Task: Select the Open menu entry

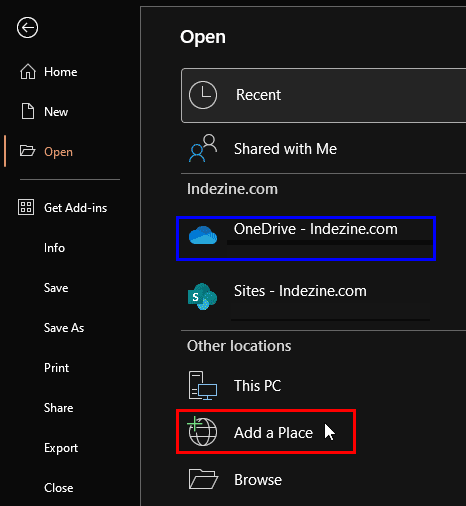Action: click(x=58, y=152)
